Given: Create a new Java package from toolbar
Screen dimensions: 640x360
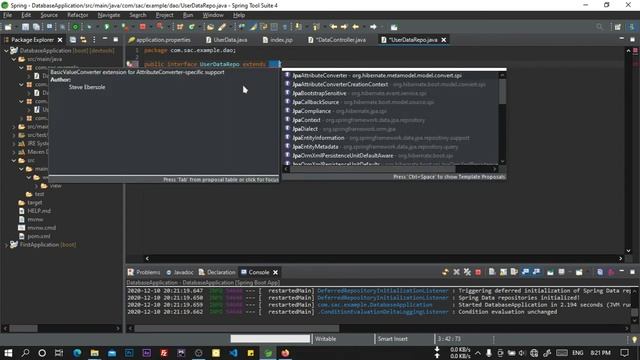Looking at the screenshot, I should 180,27.
